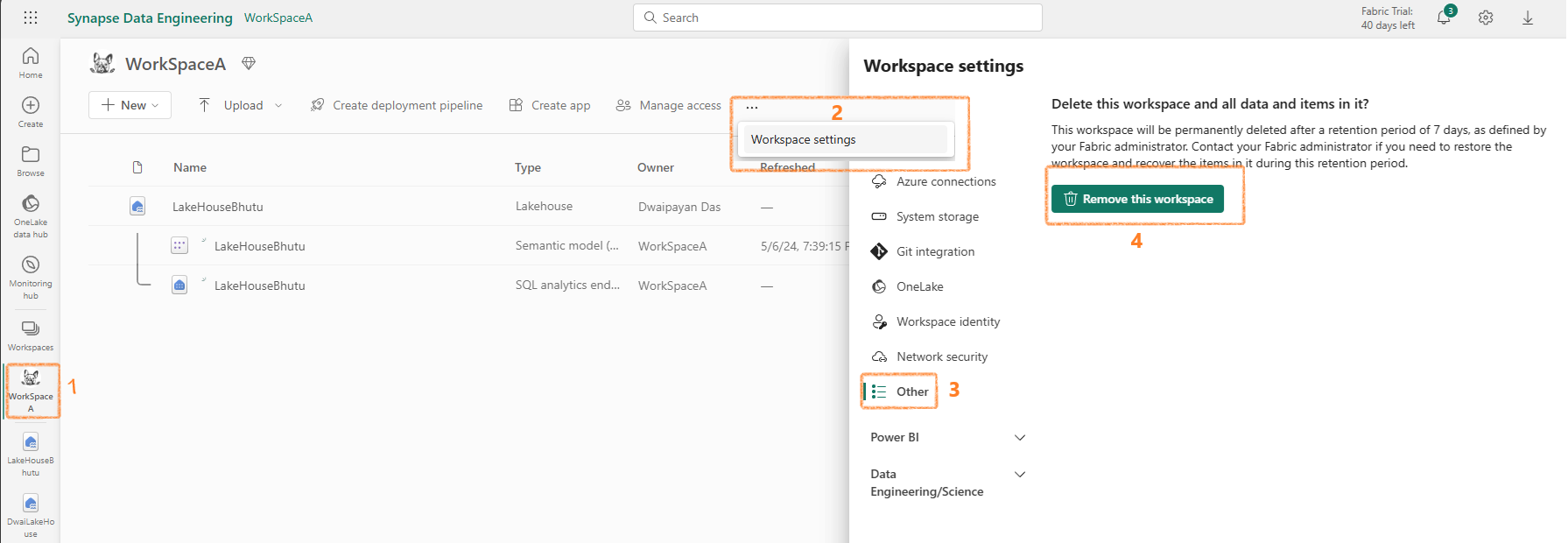Click the WorkSpaceA breadcrumb in the header

(x=278, y=18)
